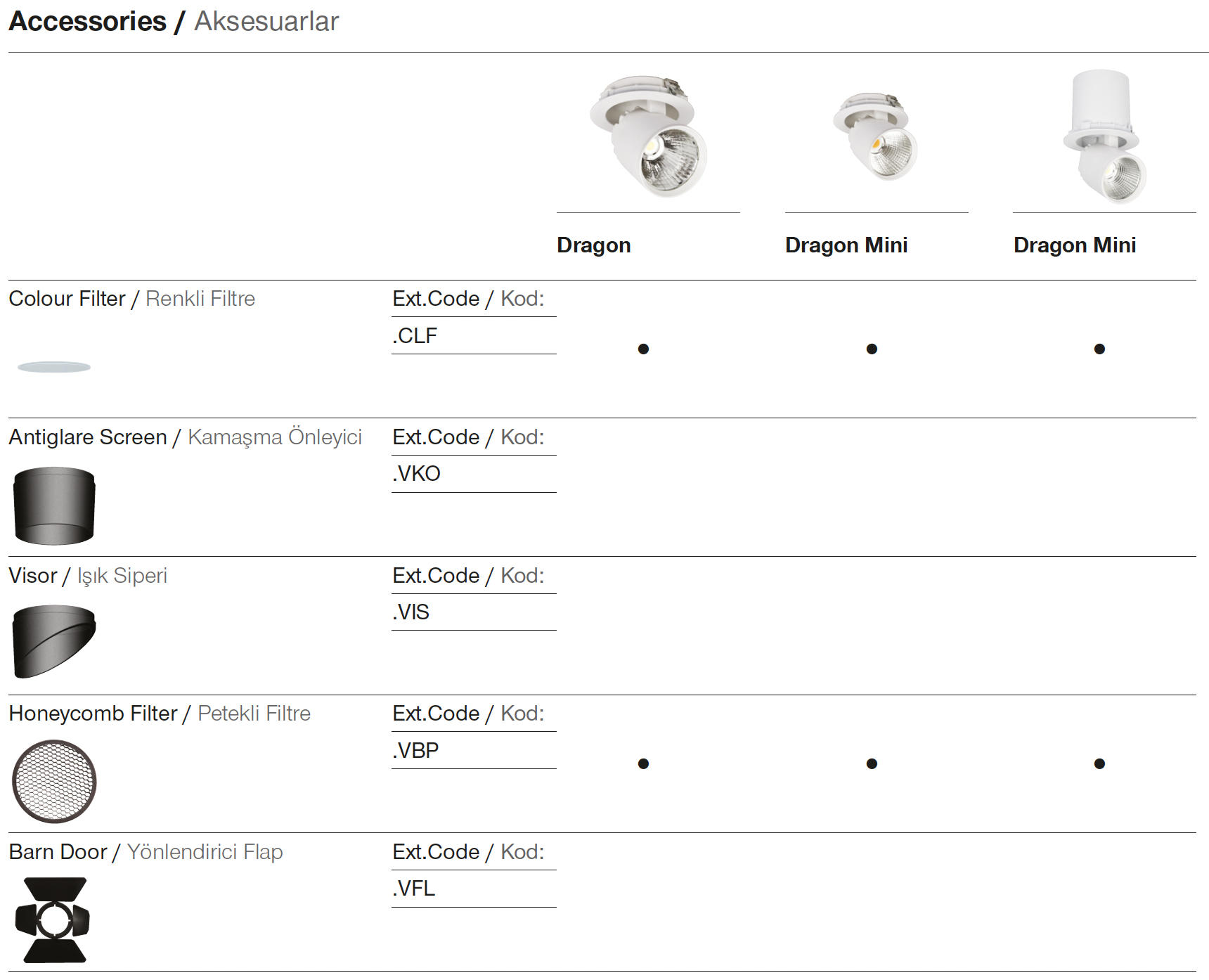1209x980 pixels.
Task: Click the Visor accessory image
Action: tap(54, 640)
